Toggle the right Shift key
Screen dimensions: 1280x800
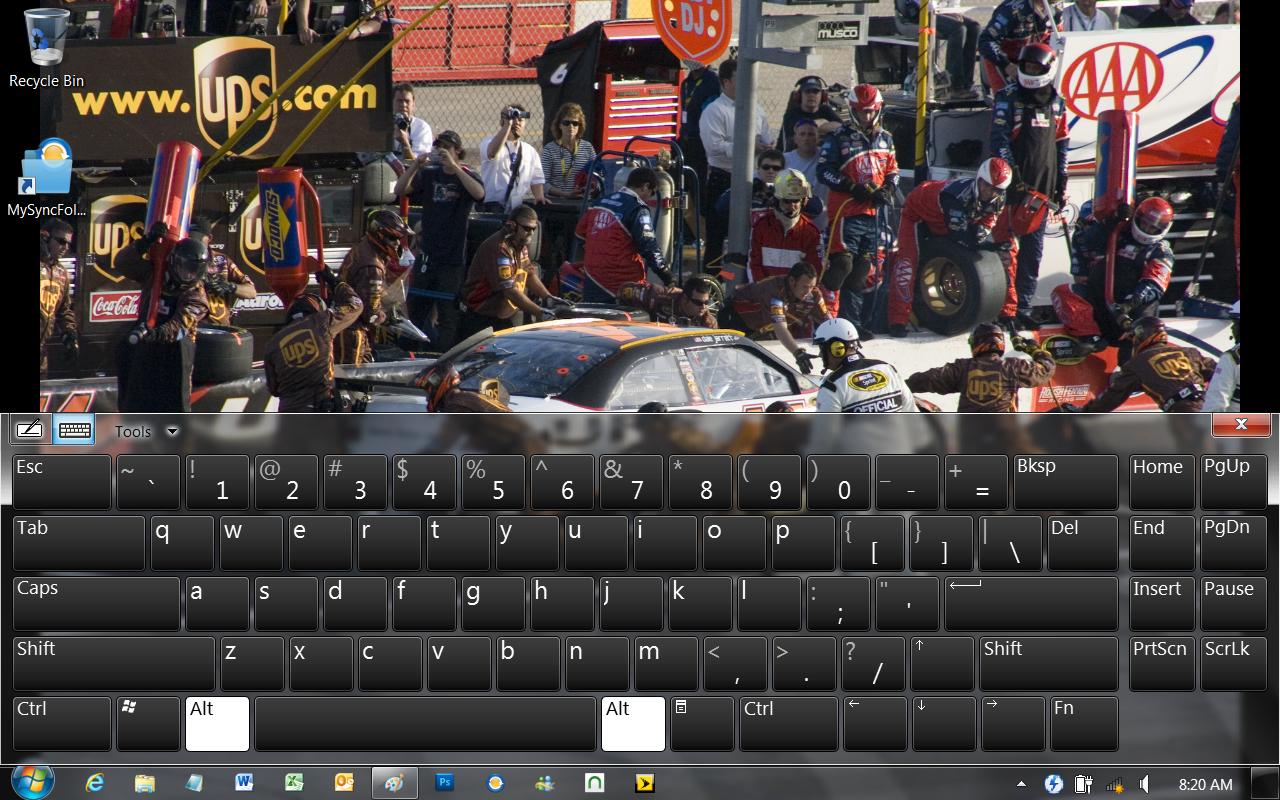(x=1049, y=664)
